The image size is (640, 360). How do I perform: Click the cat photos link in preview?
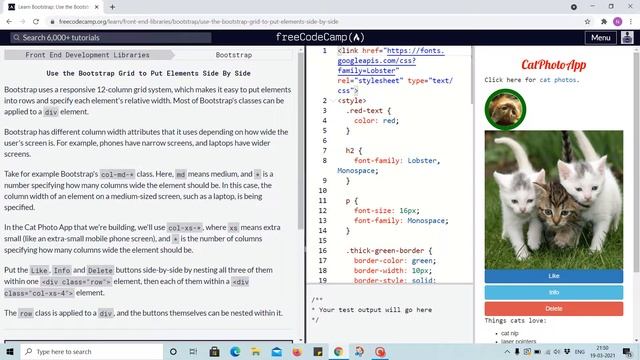(558, 80)
